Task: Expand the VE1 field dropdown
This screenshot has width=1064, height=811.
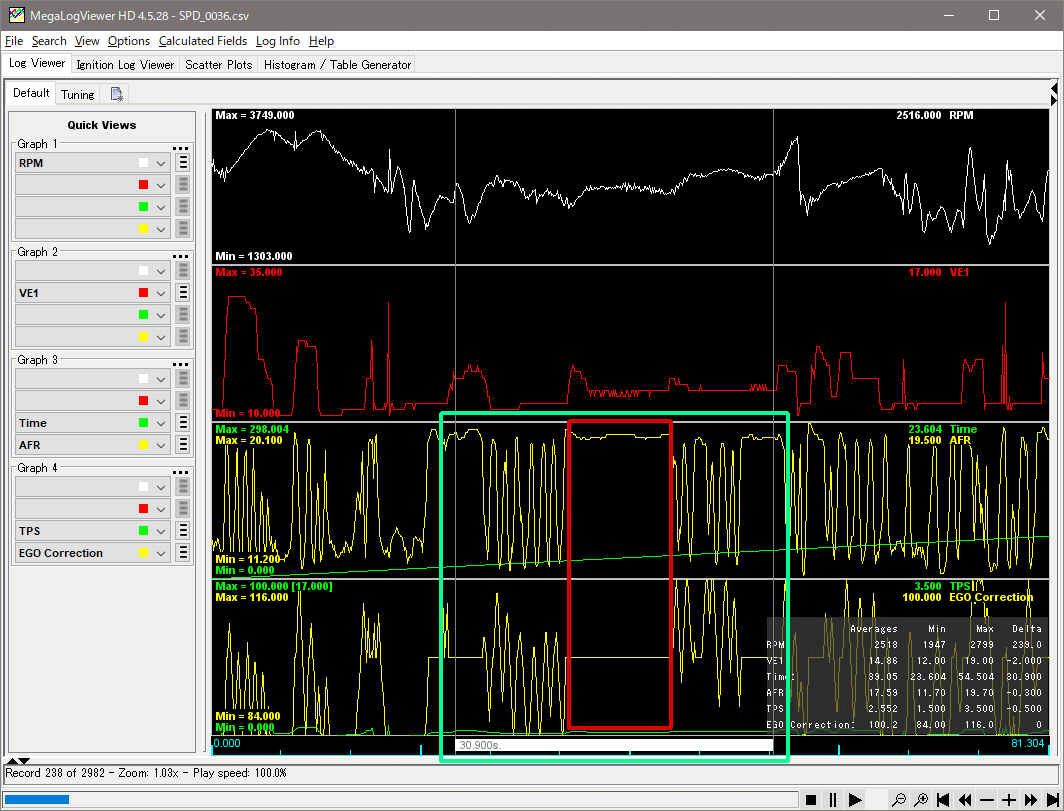Action: [160, 293]
